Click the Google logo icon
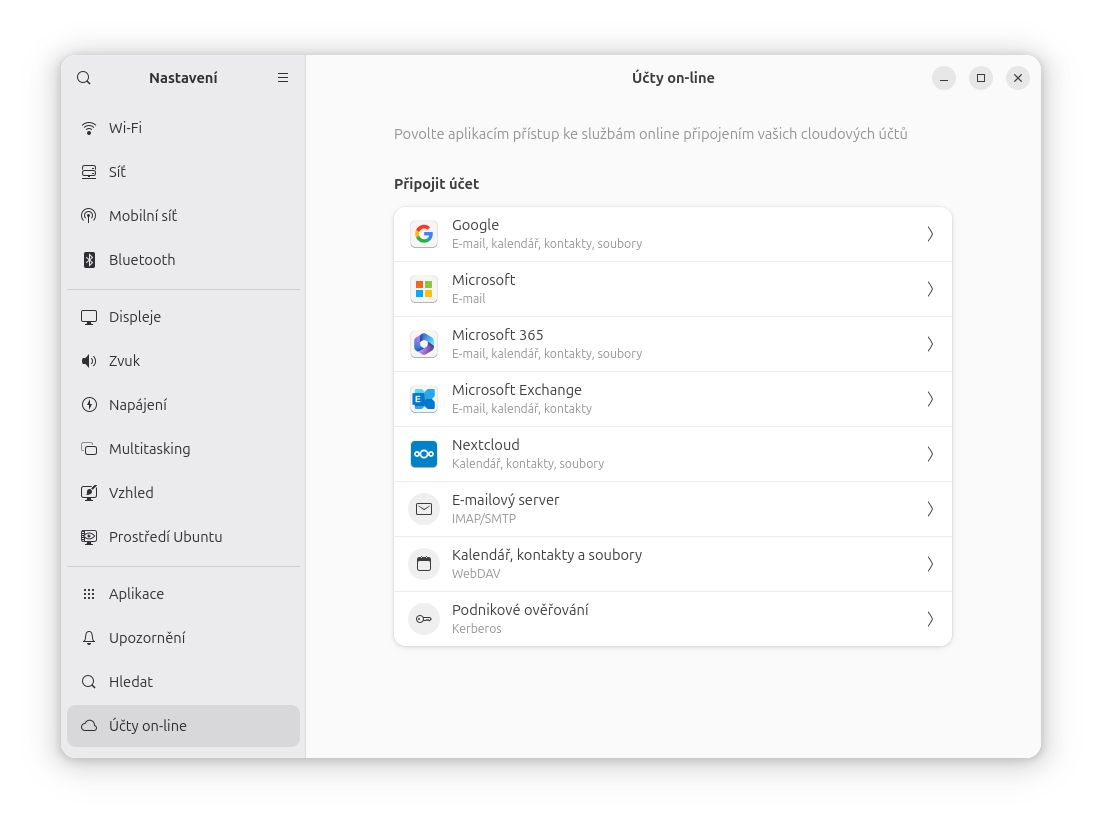The height and width of the screenshot is (825, 1102). [x=424, y=234]
